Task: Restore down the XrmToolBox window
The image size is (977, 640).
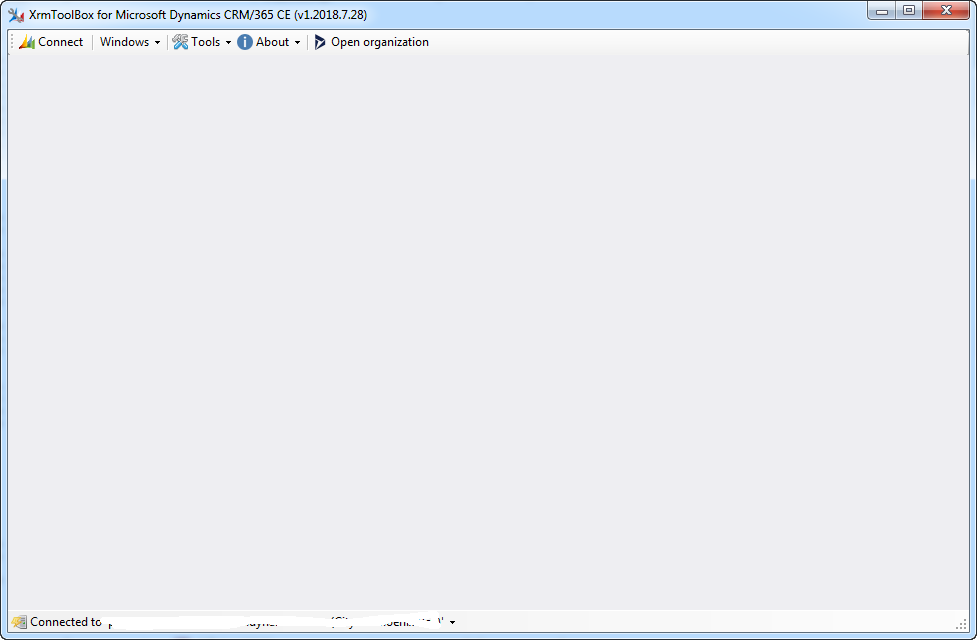Action: pyautogui.click(x=909, y=11)
